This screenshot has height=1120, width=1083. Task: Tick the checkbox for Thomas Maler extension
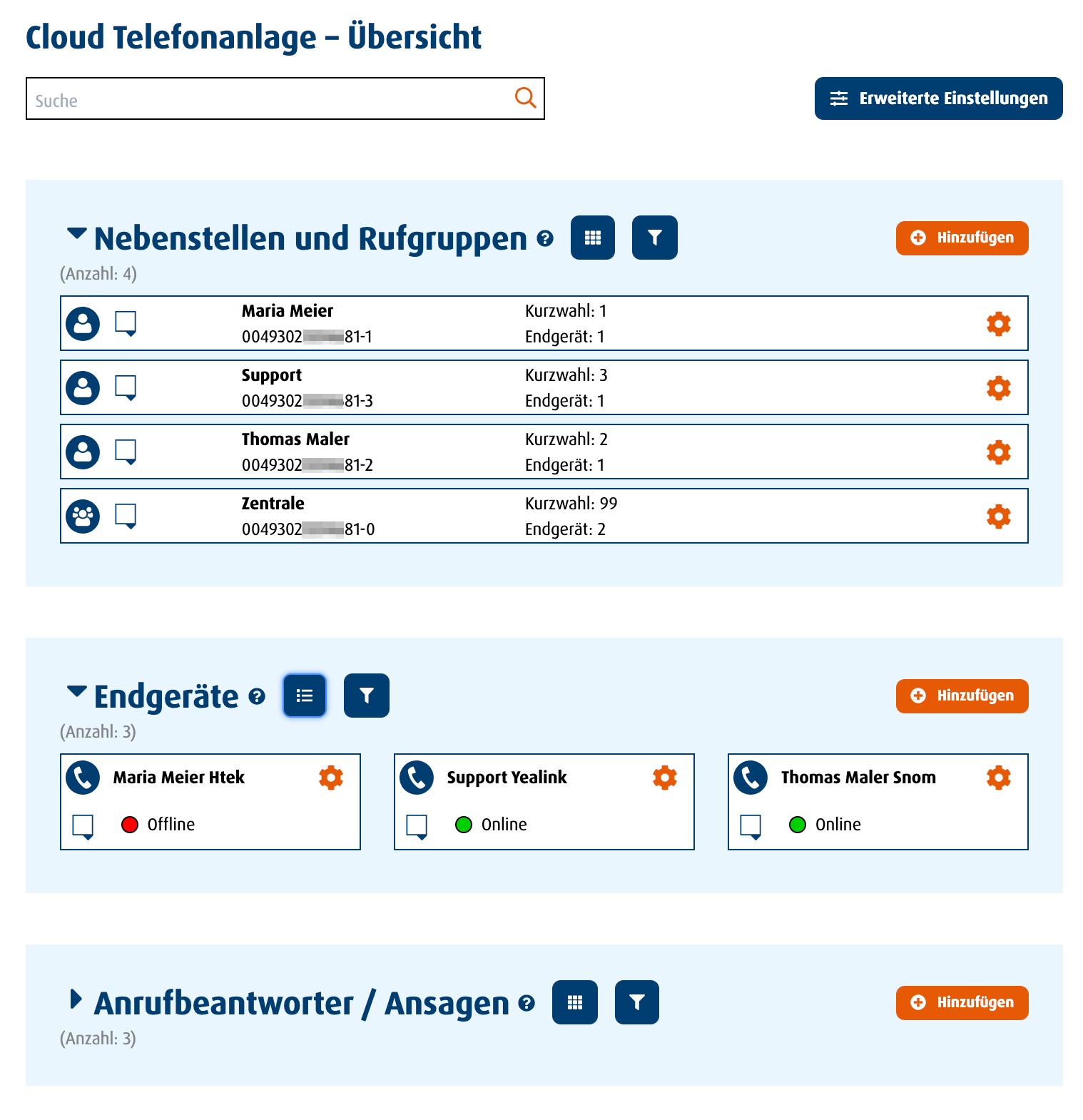tap(126, 451)
